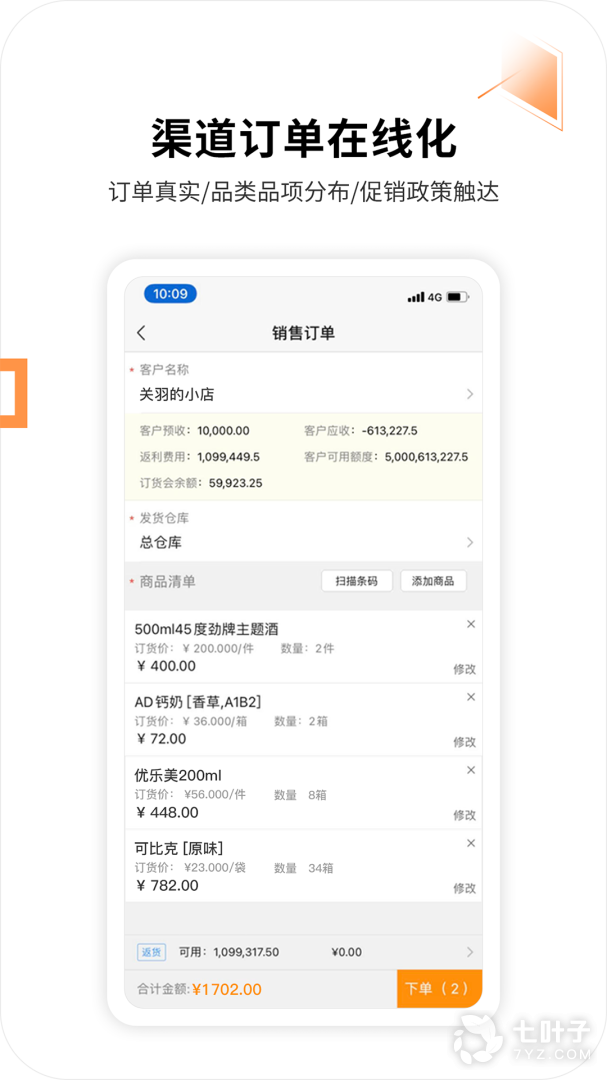The image size is (607, 1080).
Task: Tap the signal strength 4G indicator
Action: click(x=424, y=297)
